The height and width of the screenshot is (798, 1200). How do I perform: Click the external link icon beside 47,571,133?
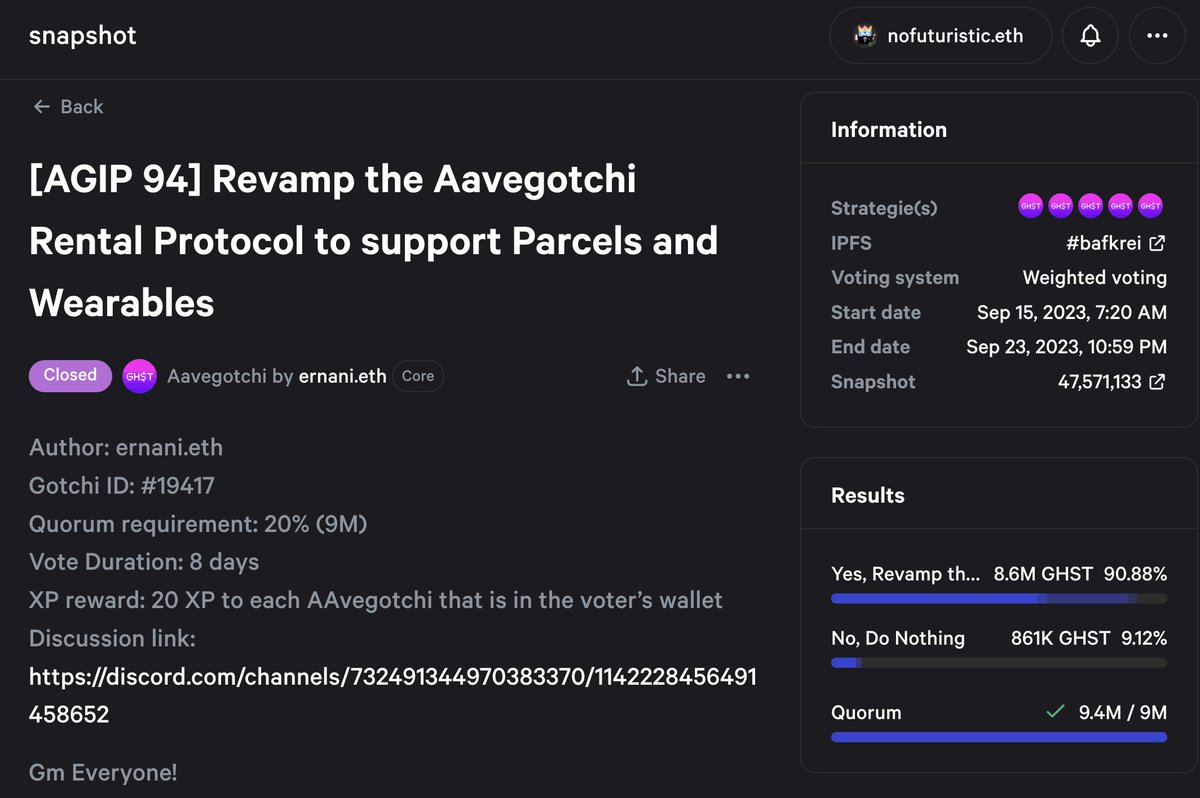(x=1157, y=381)
